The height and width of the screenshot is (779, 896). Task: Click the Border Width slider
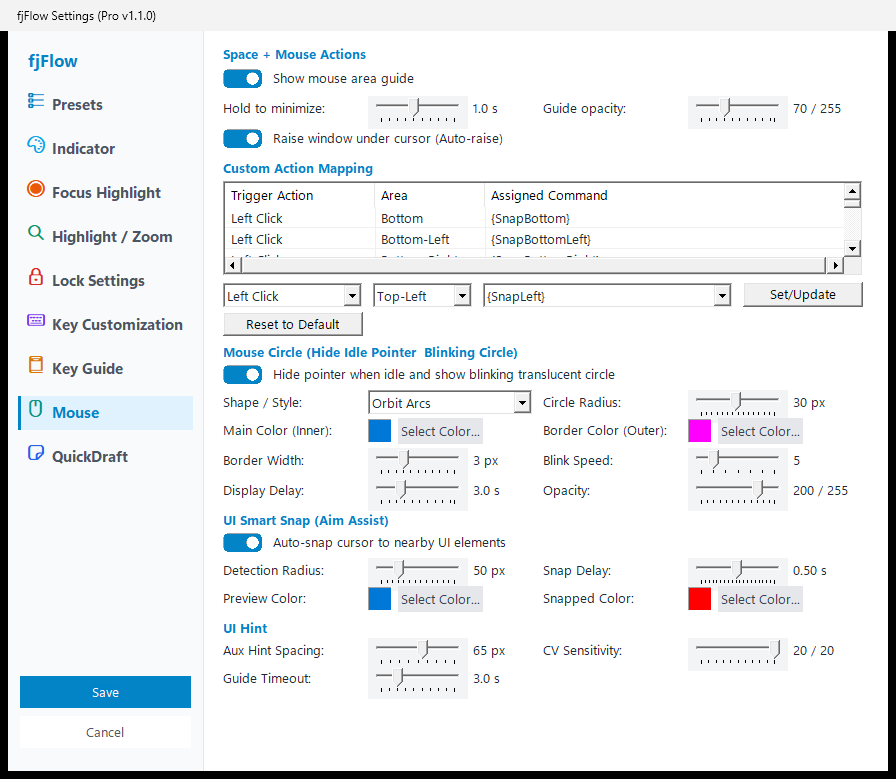click(418, 463)
